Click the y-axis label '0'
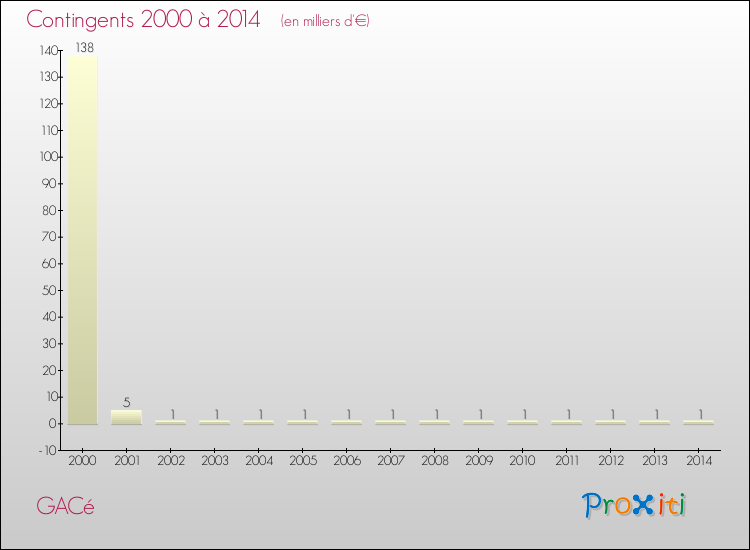750x550 pixels. click(x=53, y=424)
